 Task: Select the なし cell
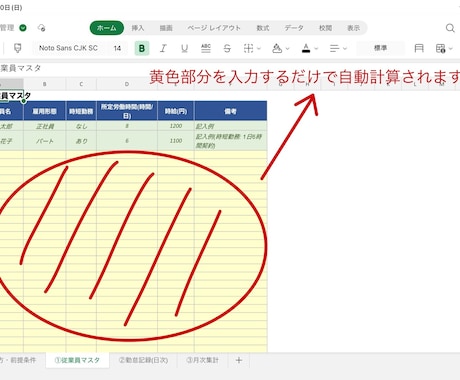pos(81,126)
